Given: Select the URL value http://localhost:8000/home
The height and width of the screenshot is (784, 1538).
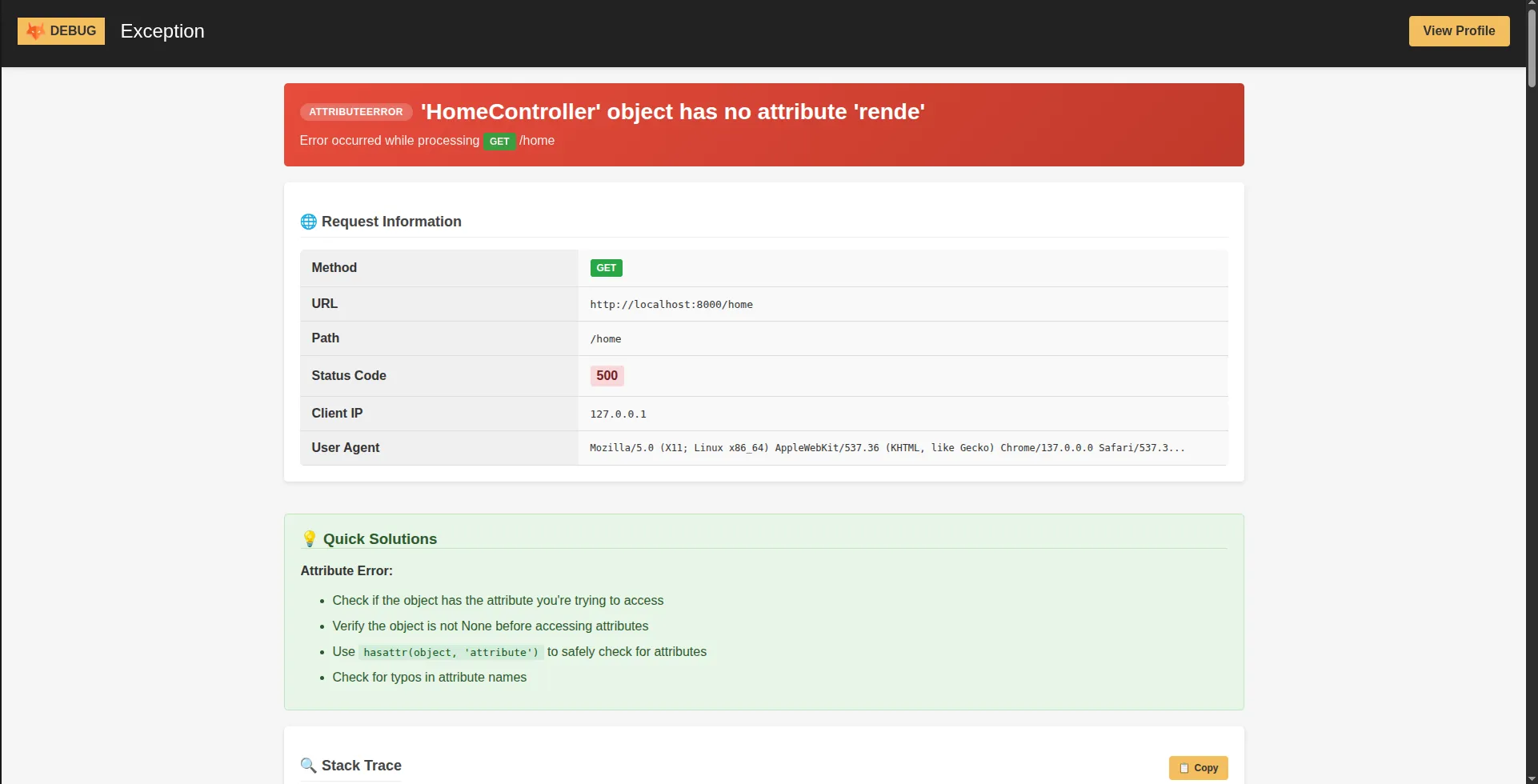Looking at the screenshot, I should pos(671,305).
